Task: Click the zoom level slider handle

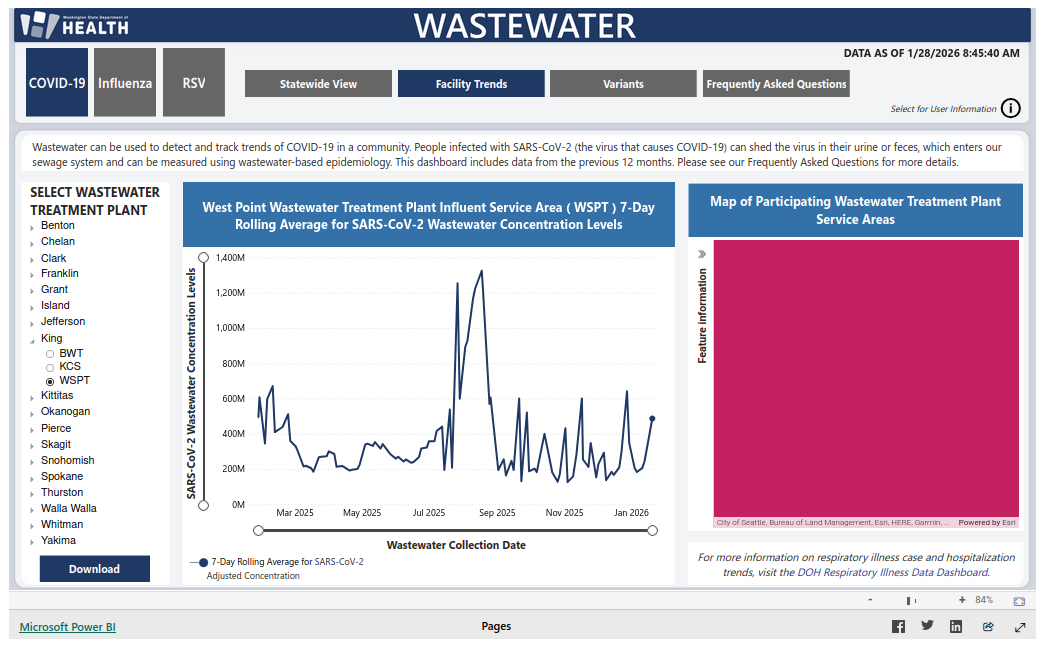Action: (x=910, y=601)
